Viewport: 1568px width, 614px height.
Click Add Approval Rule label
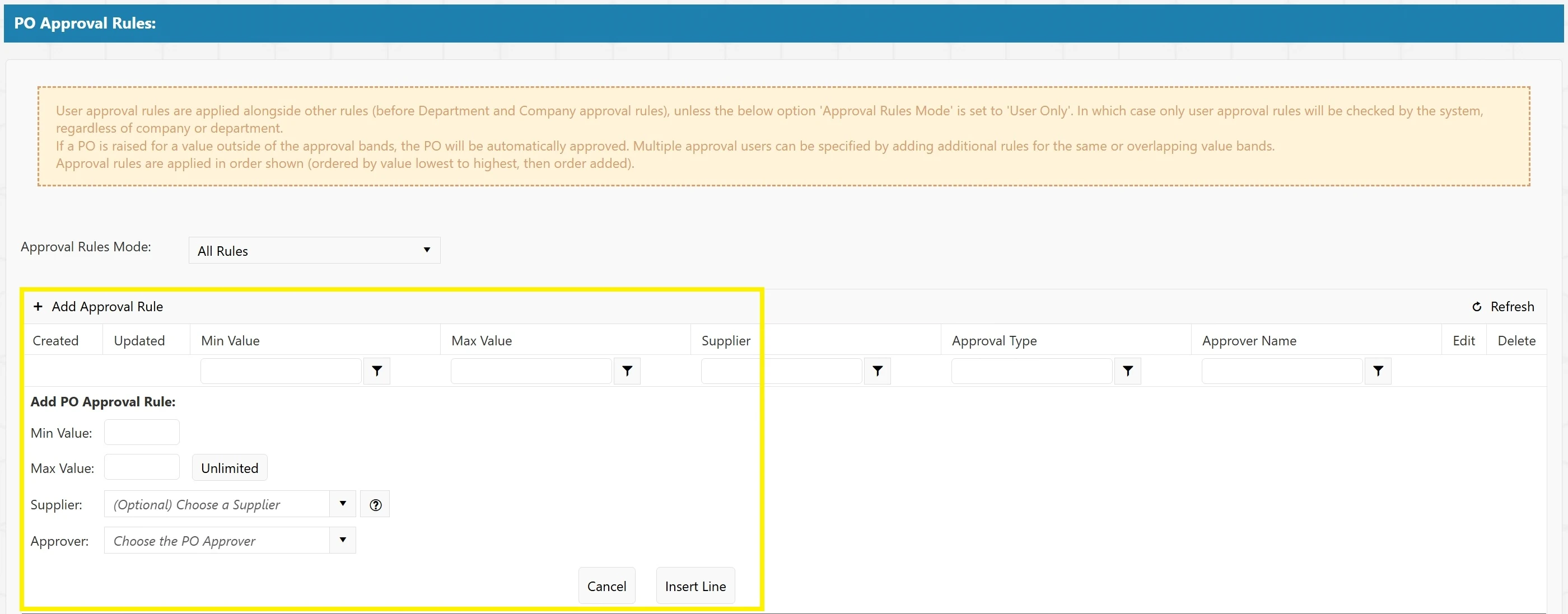(107, 307)
